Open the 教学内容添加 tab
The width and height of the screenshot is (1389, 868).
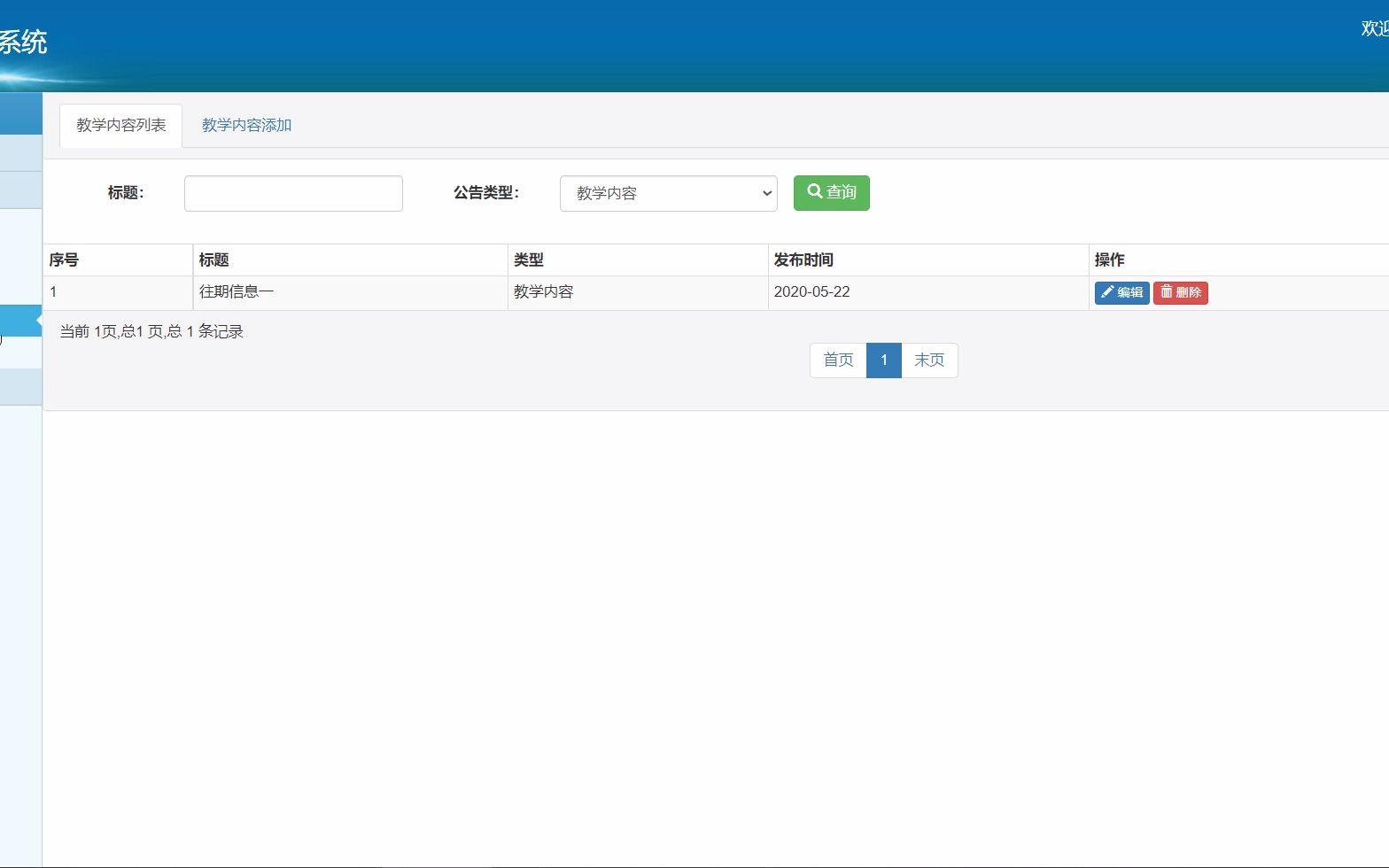[x=246, y=126]
